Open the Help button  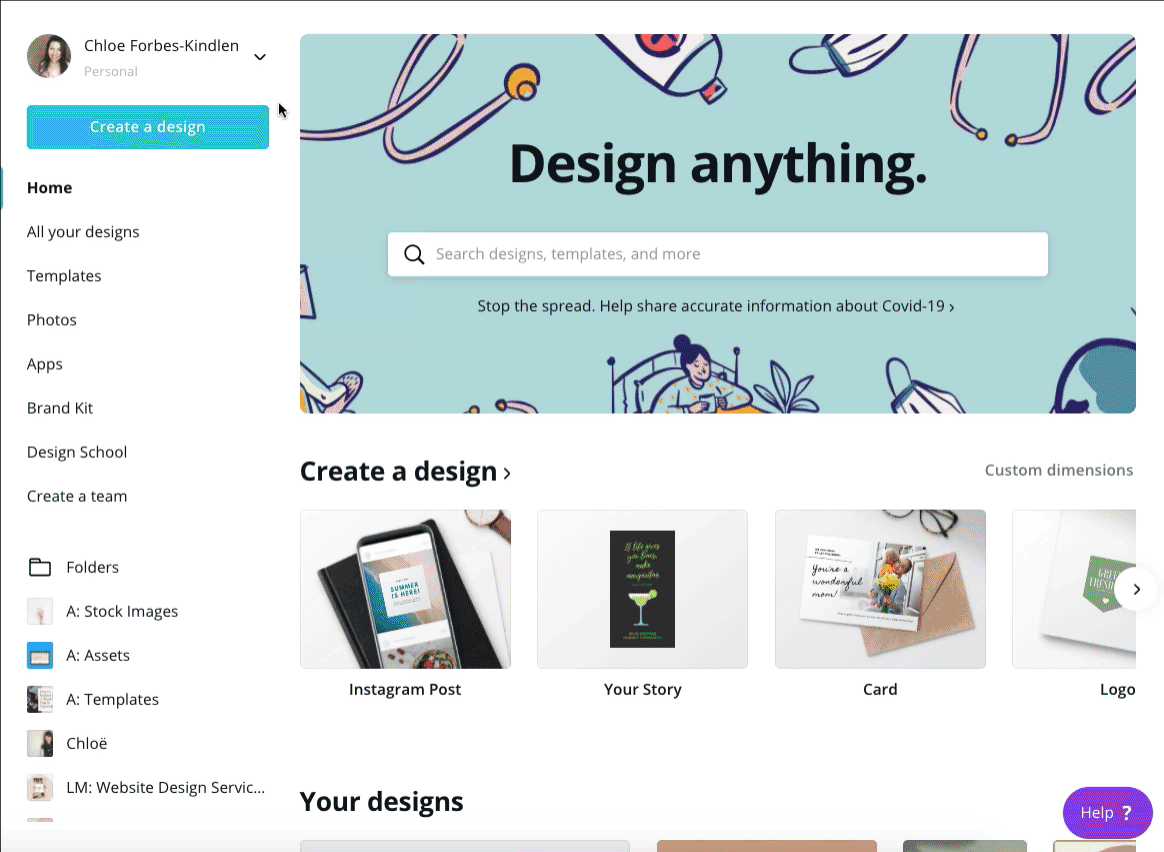(x=1108, y=813)
